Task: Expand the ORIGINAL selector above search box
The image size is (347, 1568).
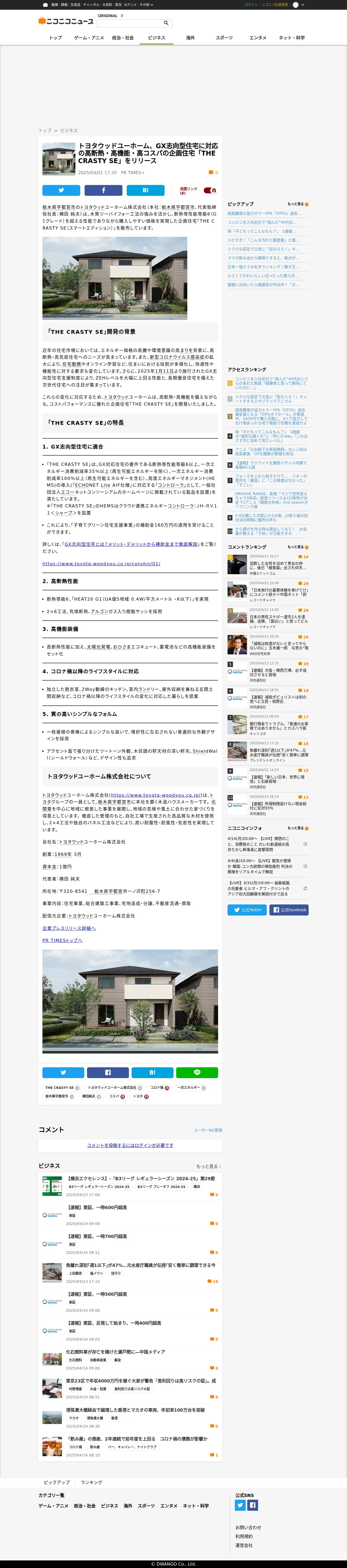Action: [110, 16]
